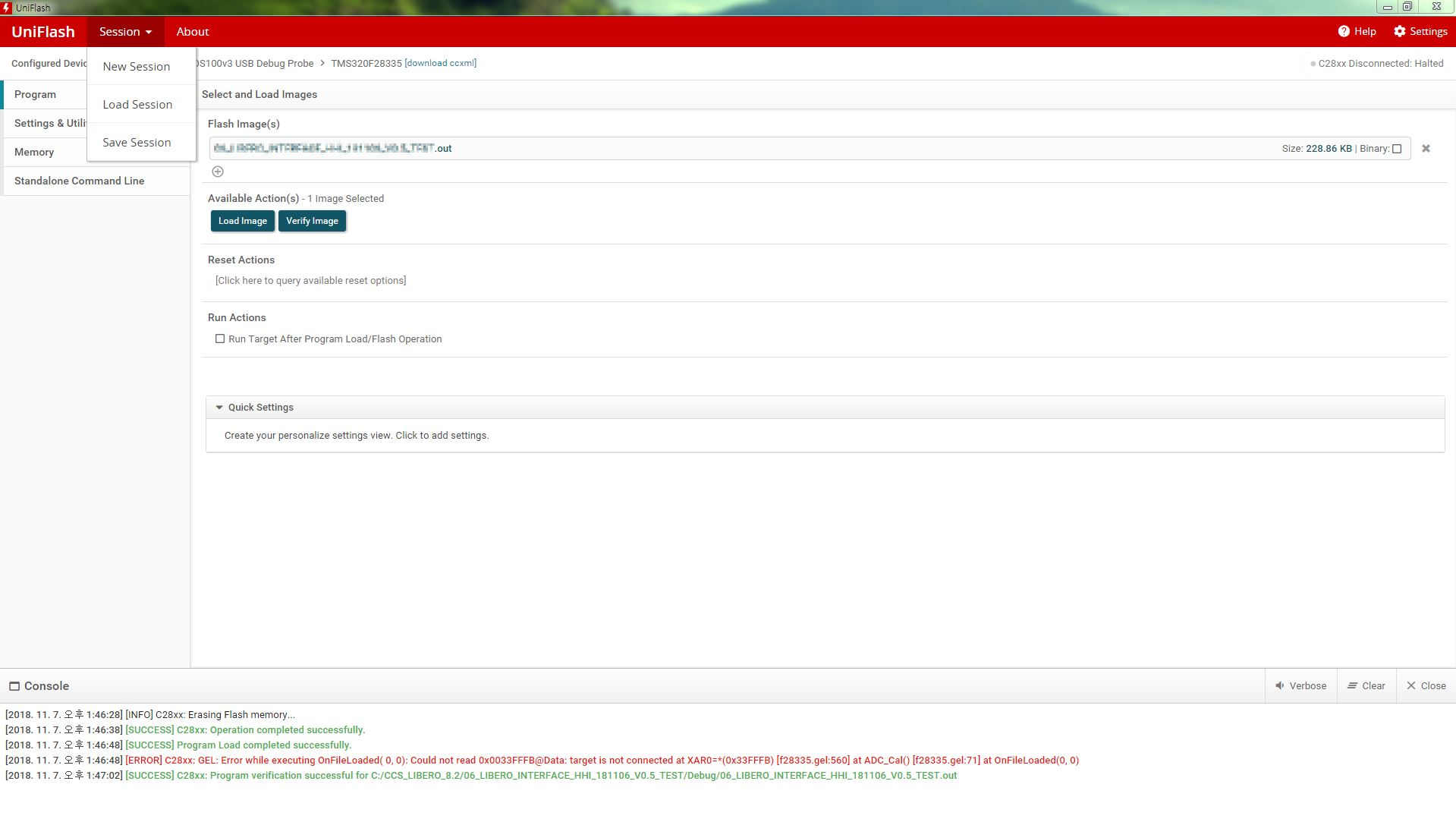Screen dimensions: 1456x819
Task: Click the 228.86 KB size value
Action: [x=1329, y=149]
